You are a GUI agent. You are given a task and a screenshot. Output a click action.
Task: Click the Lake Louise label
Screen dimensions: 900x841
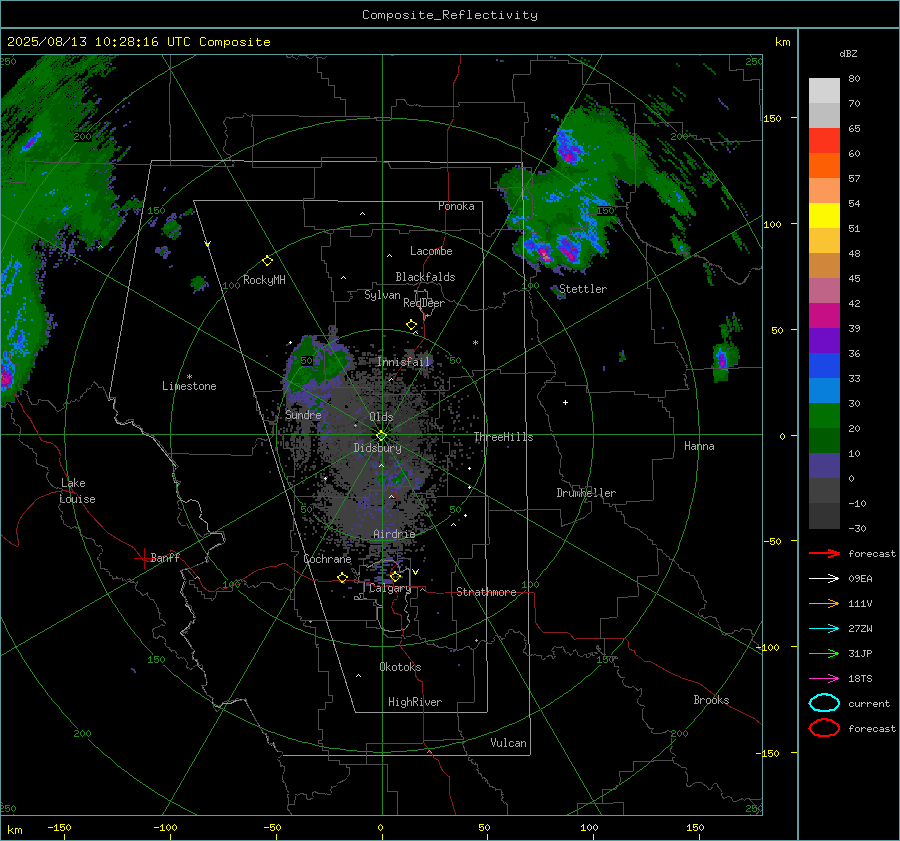77,491
